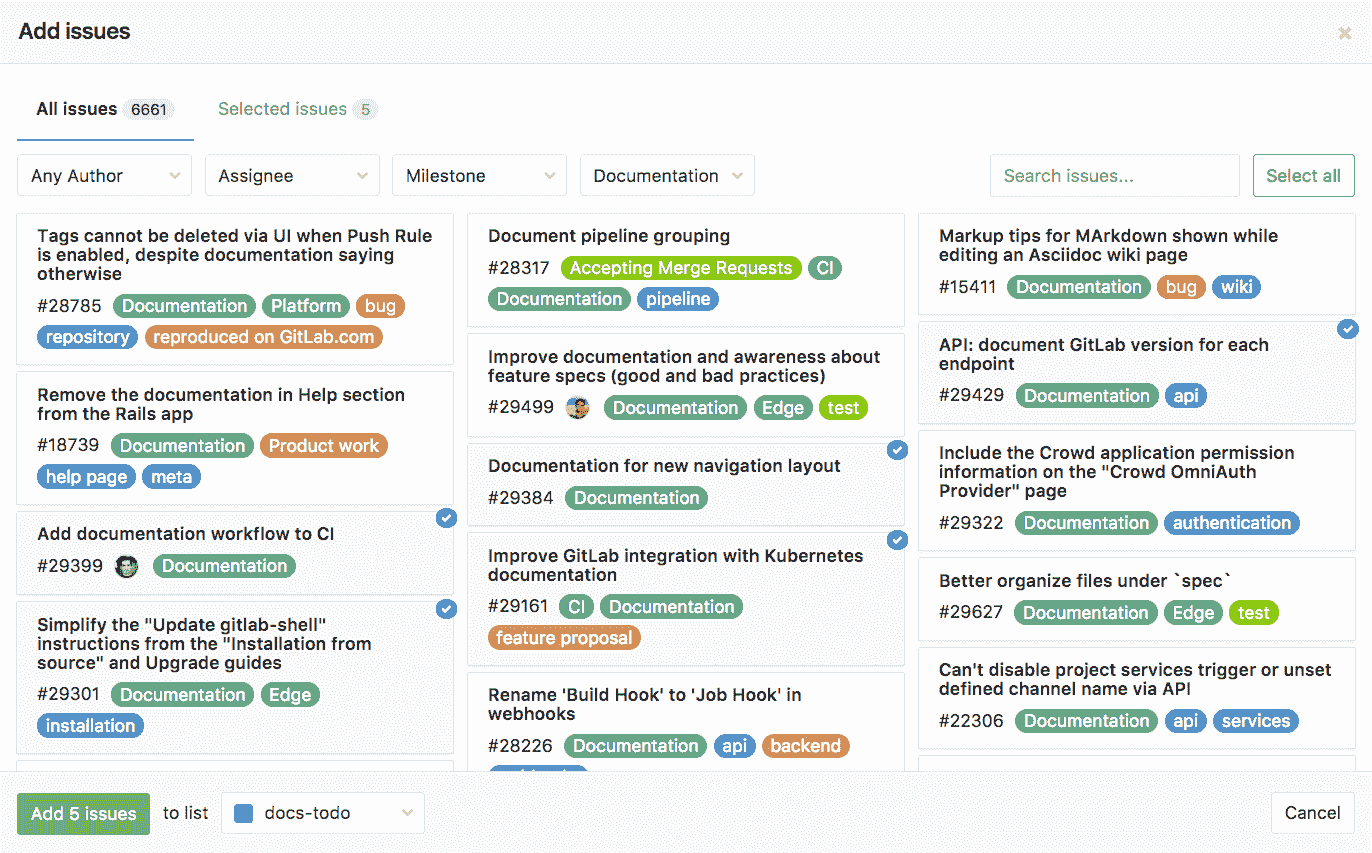This screenshot has height=853, width=1372.
Task: Click the Search issues input field
Action: coord(1114,175)
